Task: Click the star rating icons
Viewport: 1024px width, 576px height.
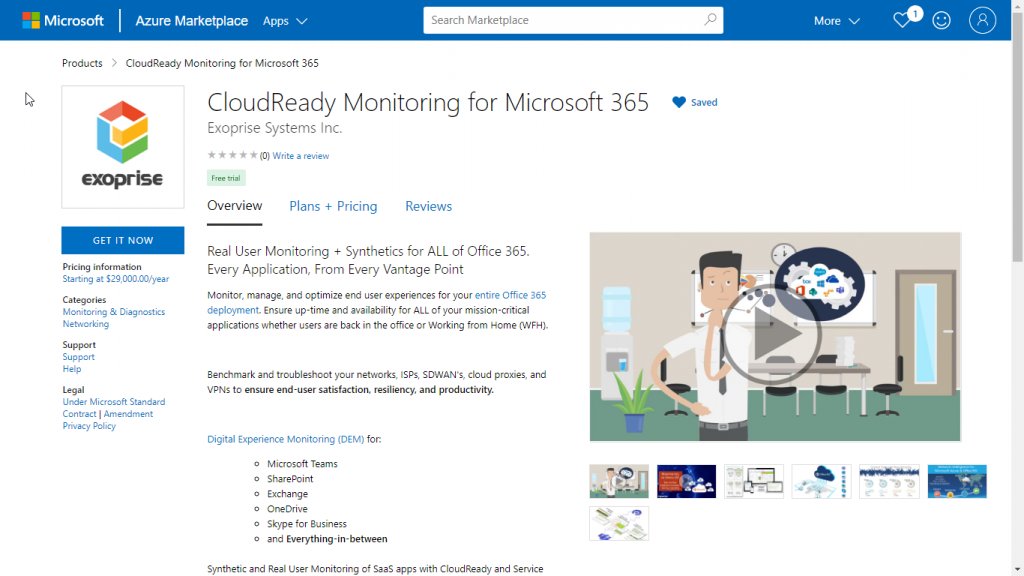Action: click(232, 155)
